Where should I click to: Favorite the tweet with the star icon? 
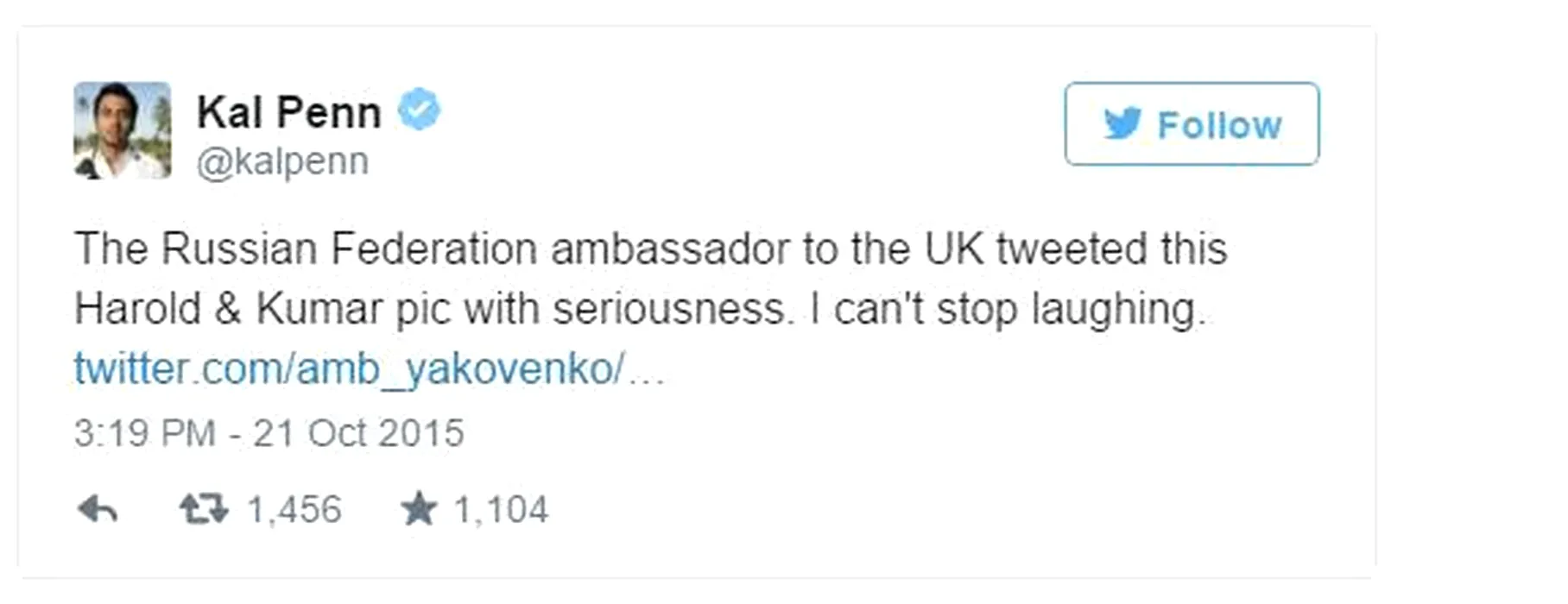[419, 509]
